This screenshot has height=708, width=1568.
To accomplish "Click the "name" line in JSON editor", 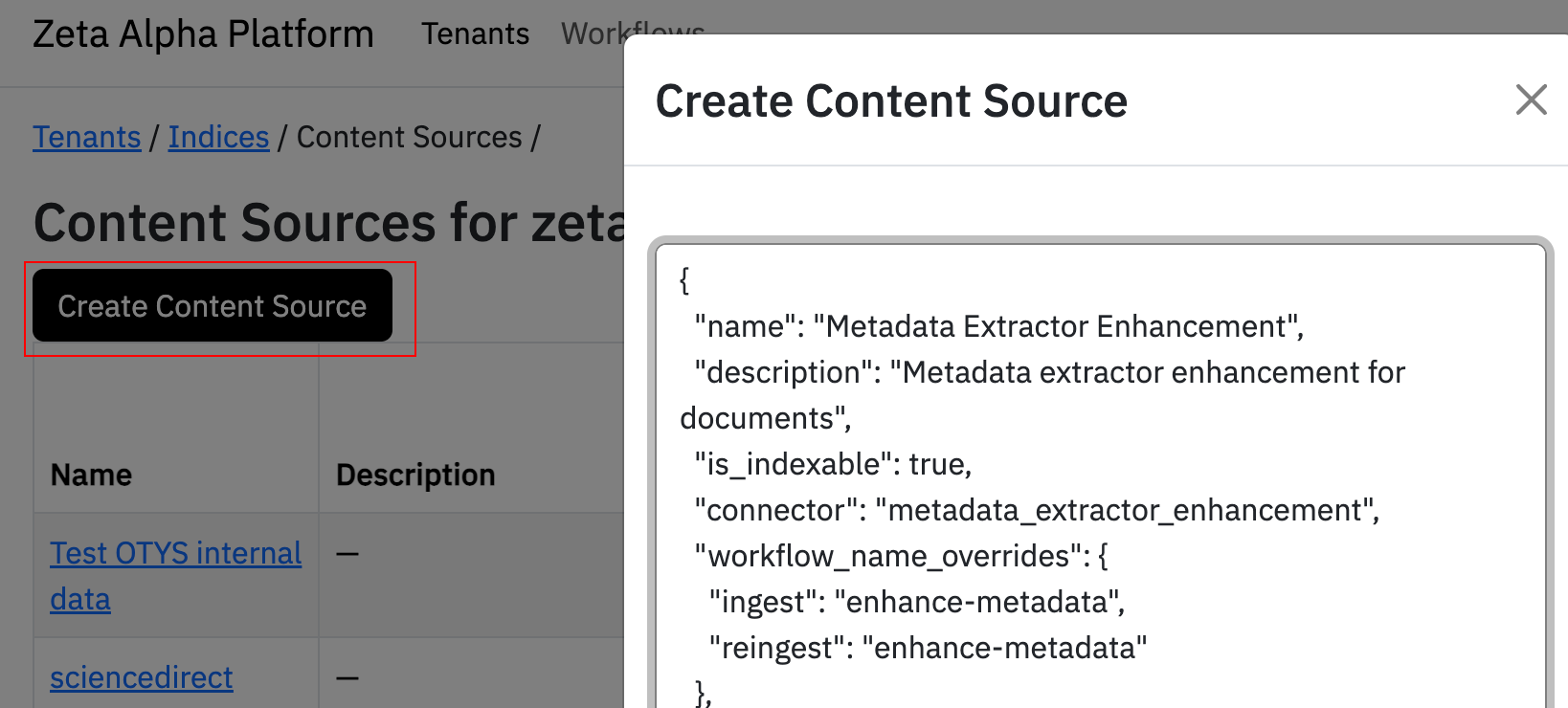I will click(998, 327).
